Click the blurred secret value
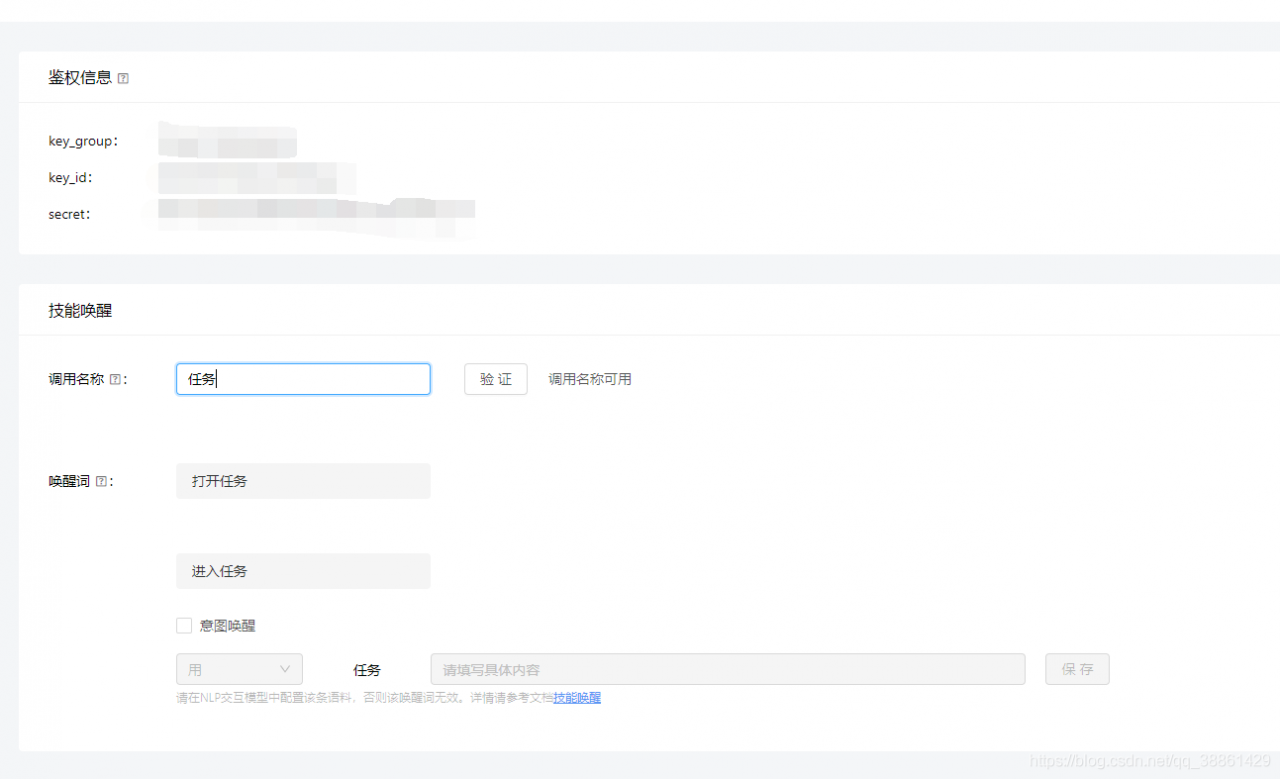The height and width of the screenshot is (779, 1280). coord(316,218)
